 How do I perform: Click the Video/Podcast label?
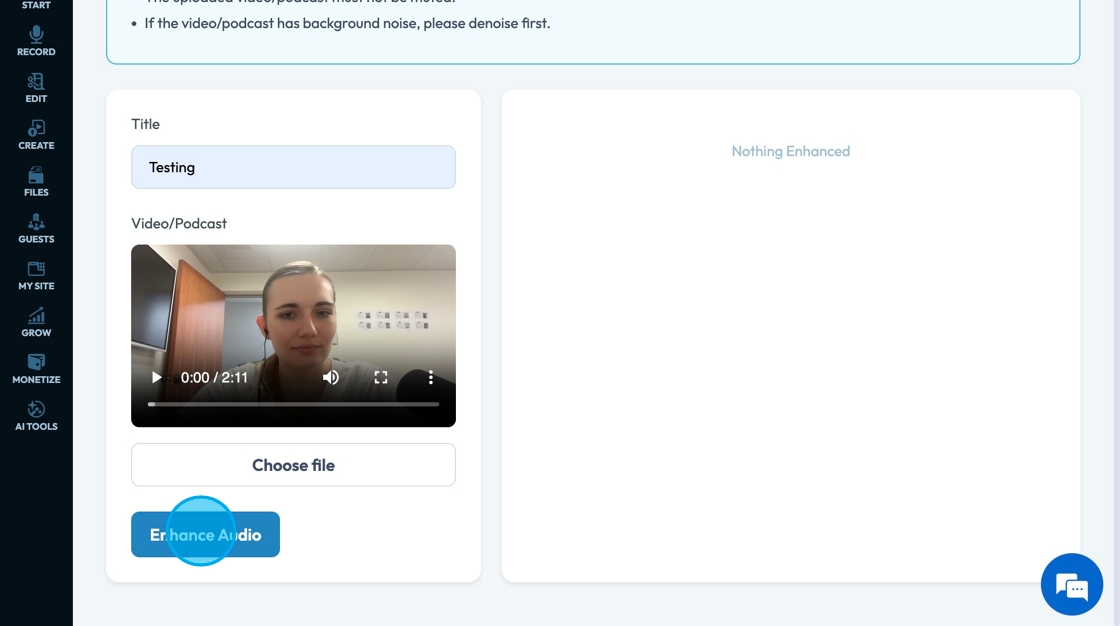pos(179,224)
